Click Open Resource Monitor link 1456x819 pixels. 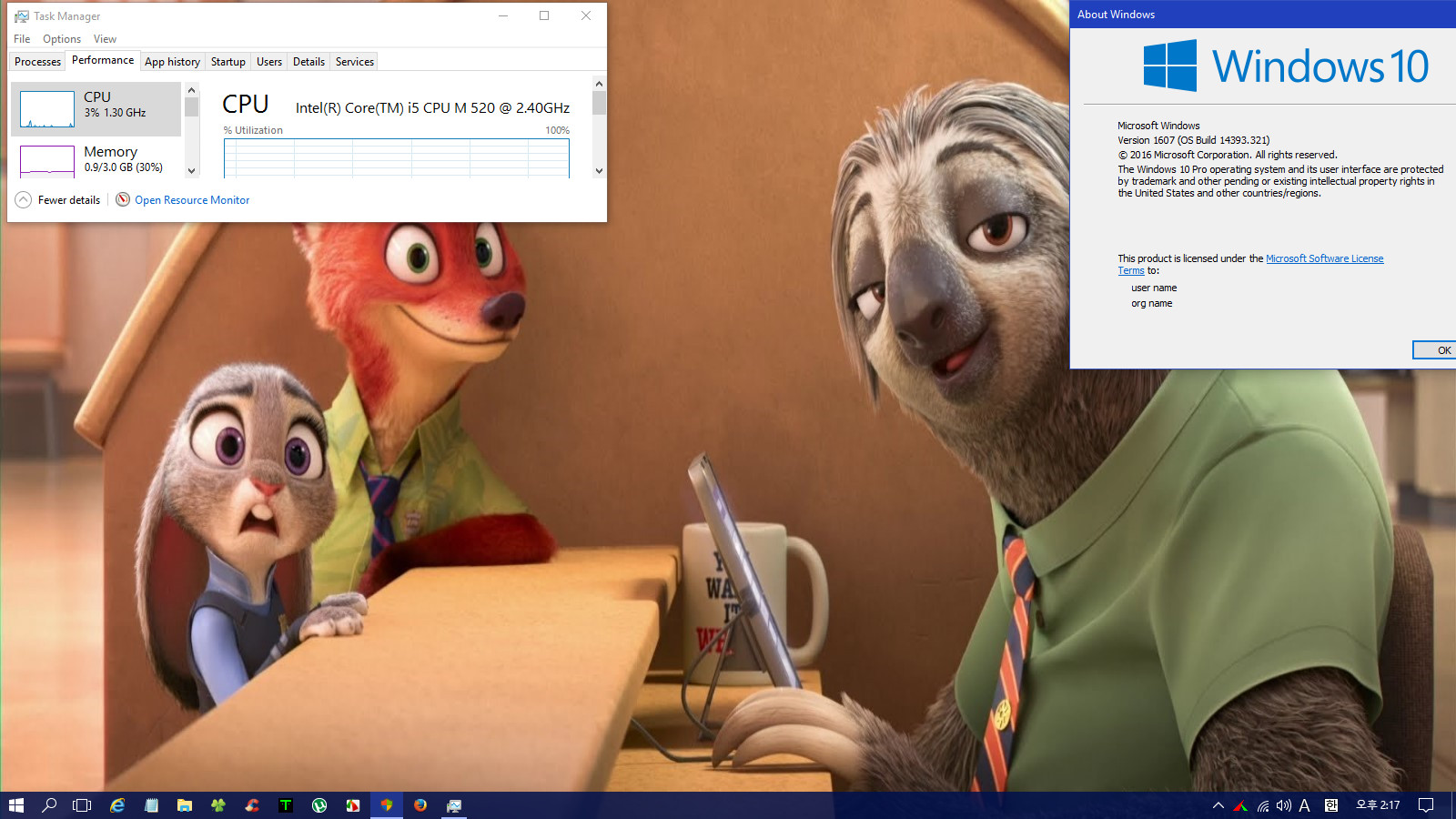point(192,200)
